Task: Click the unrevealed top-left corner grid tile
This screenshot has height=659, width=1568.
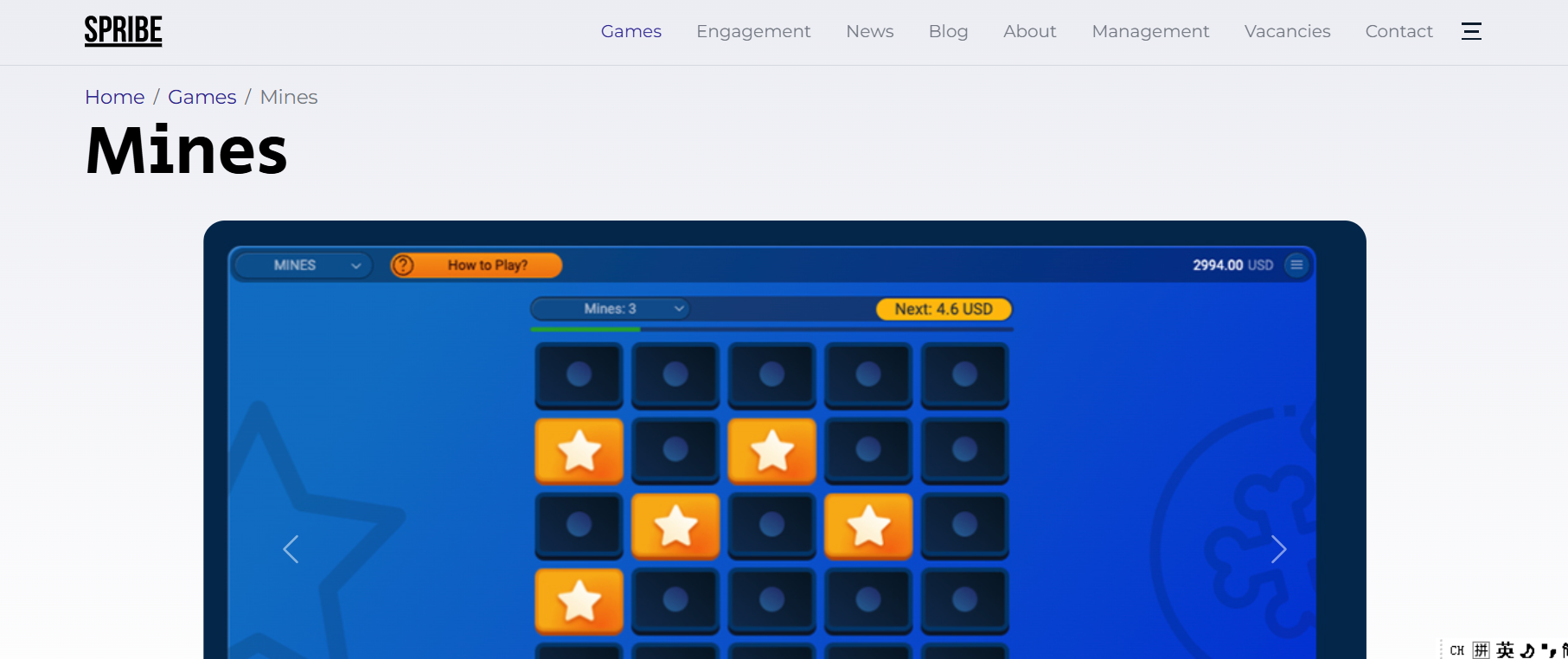Action: pyautogui.click(x=579, y=375)
